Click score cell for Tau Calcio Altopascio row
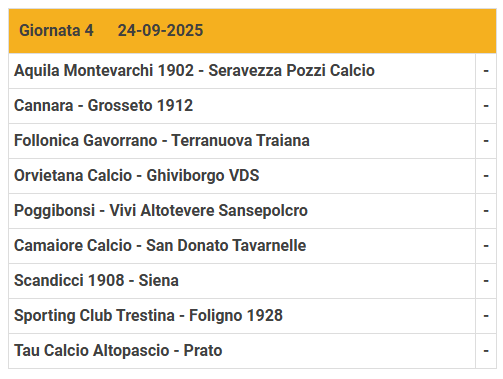This screenshot has width=503, height=379. [486, 351]
